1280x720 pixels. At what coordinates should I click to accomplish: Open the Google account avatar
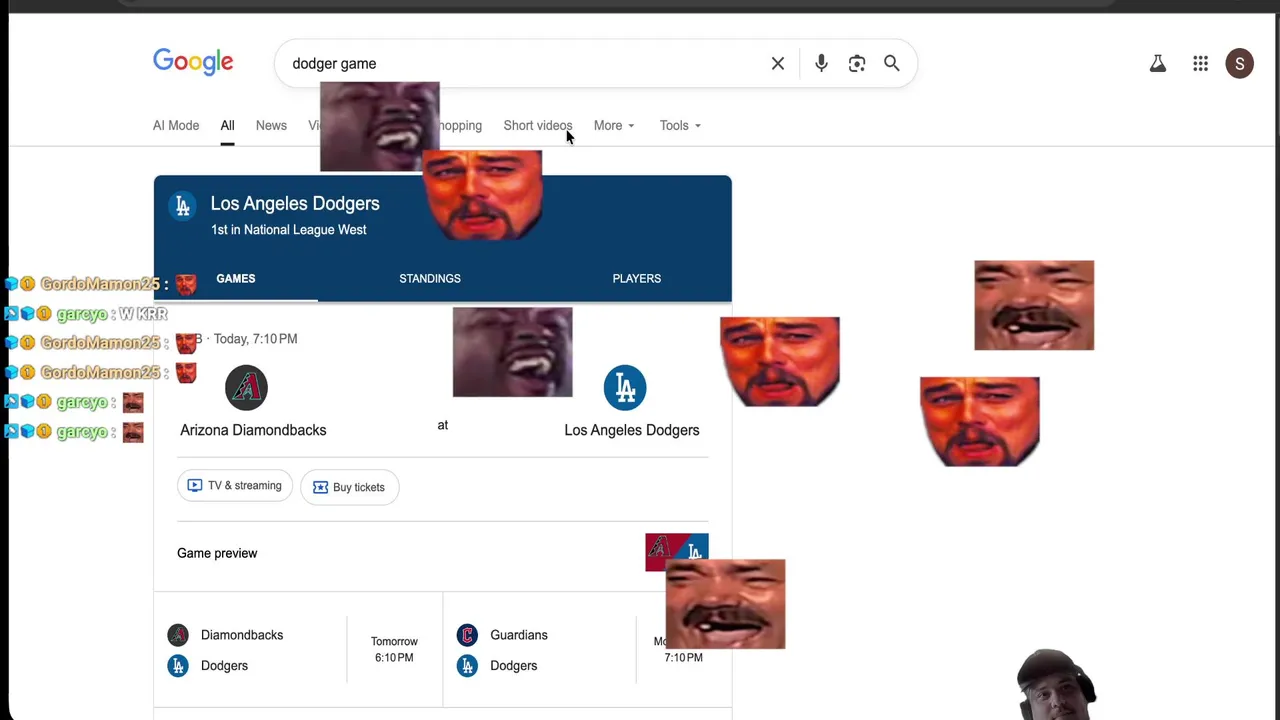coord(1239,64)
